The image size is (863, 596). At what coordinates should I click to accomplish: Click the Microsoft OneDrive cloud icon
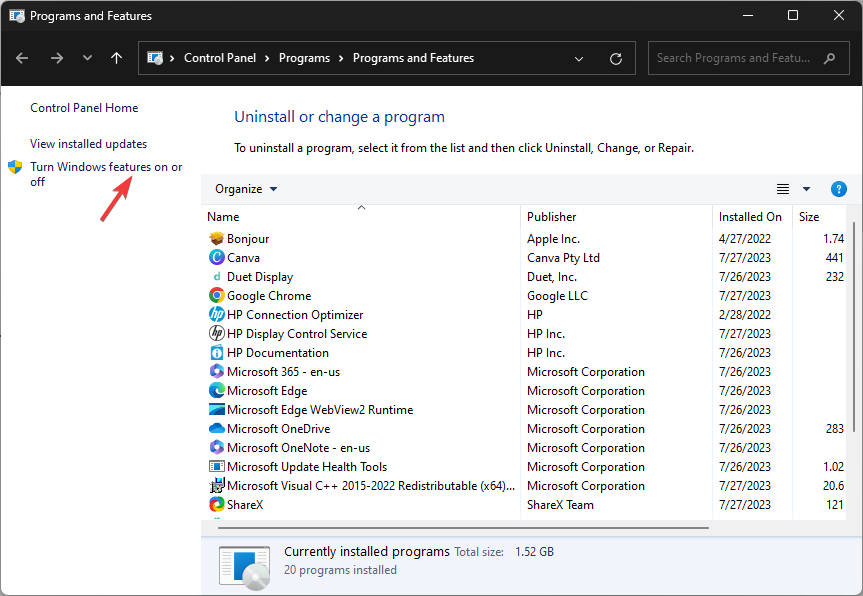217,428
